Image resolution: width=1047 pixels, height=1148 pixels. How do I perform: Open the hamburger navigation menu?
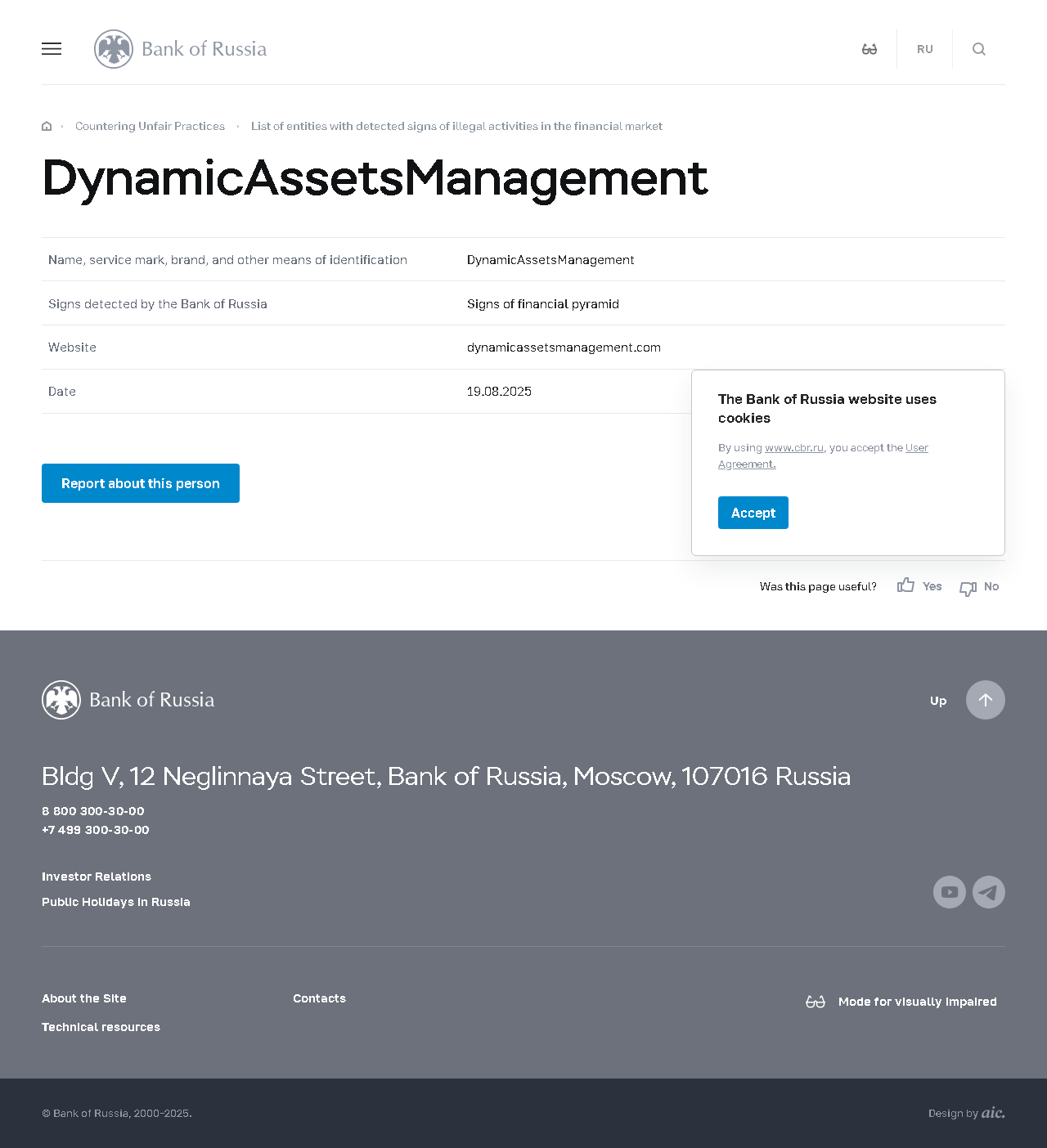tap(52, 49)
